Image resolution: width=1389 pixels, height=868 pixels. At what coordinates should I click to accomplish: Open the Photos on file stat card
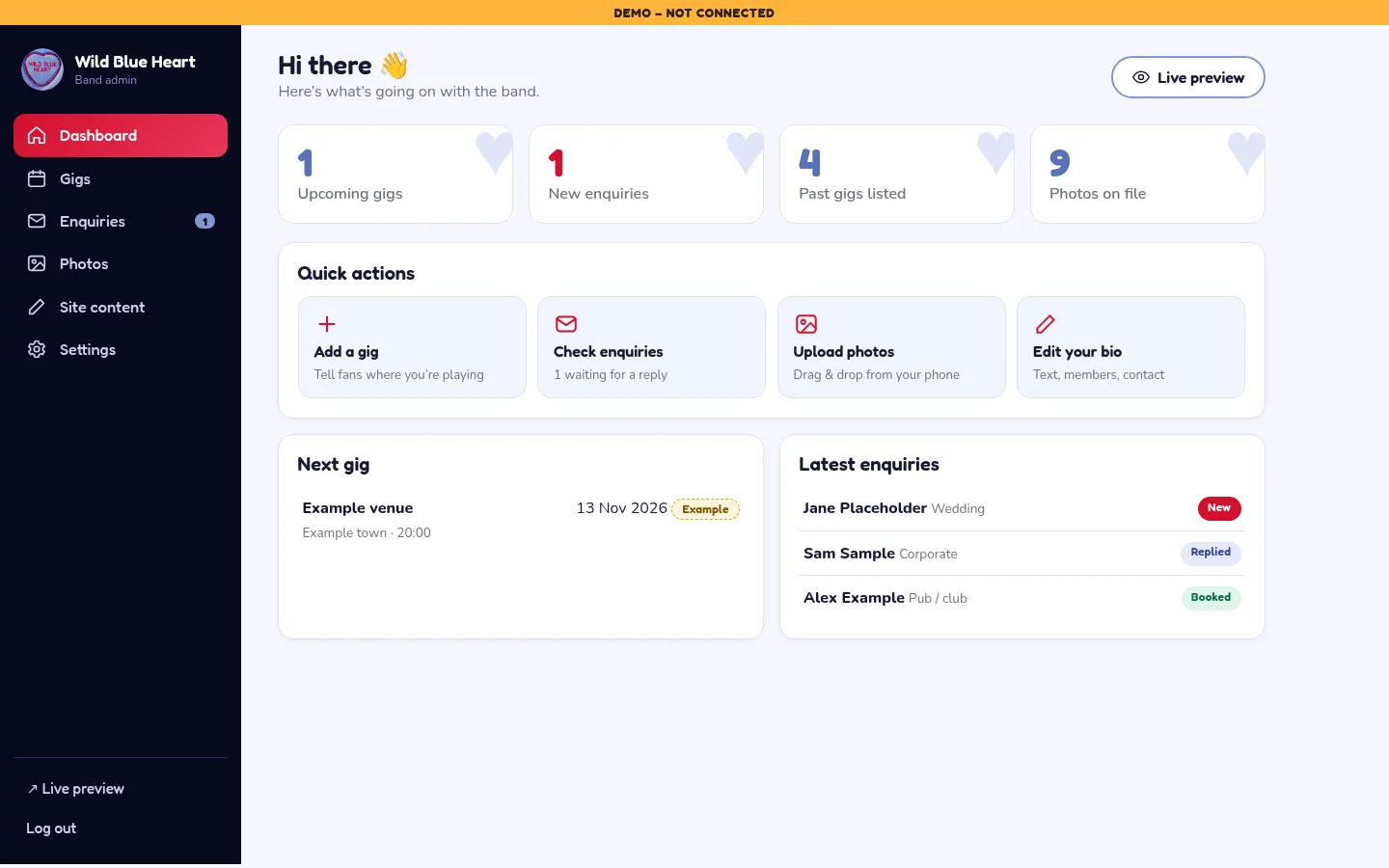1148,174
